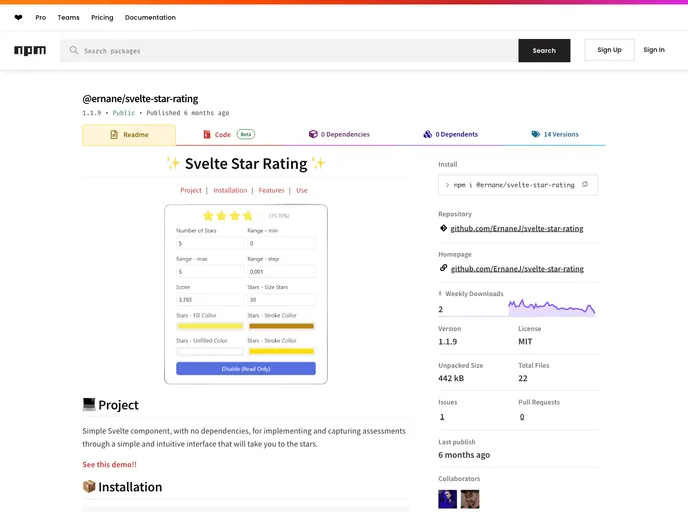Switch to the Readme tab

(129, 135)
